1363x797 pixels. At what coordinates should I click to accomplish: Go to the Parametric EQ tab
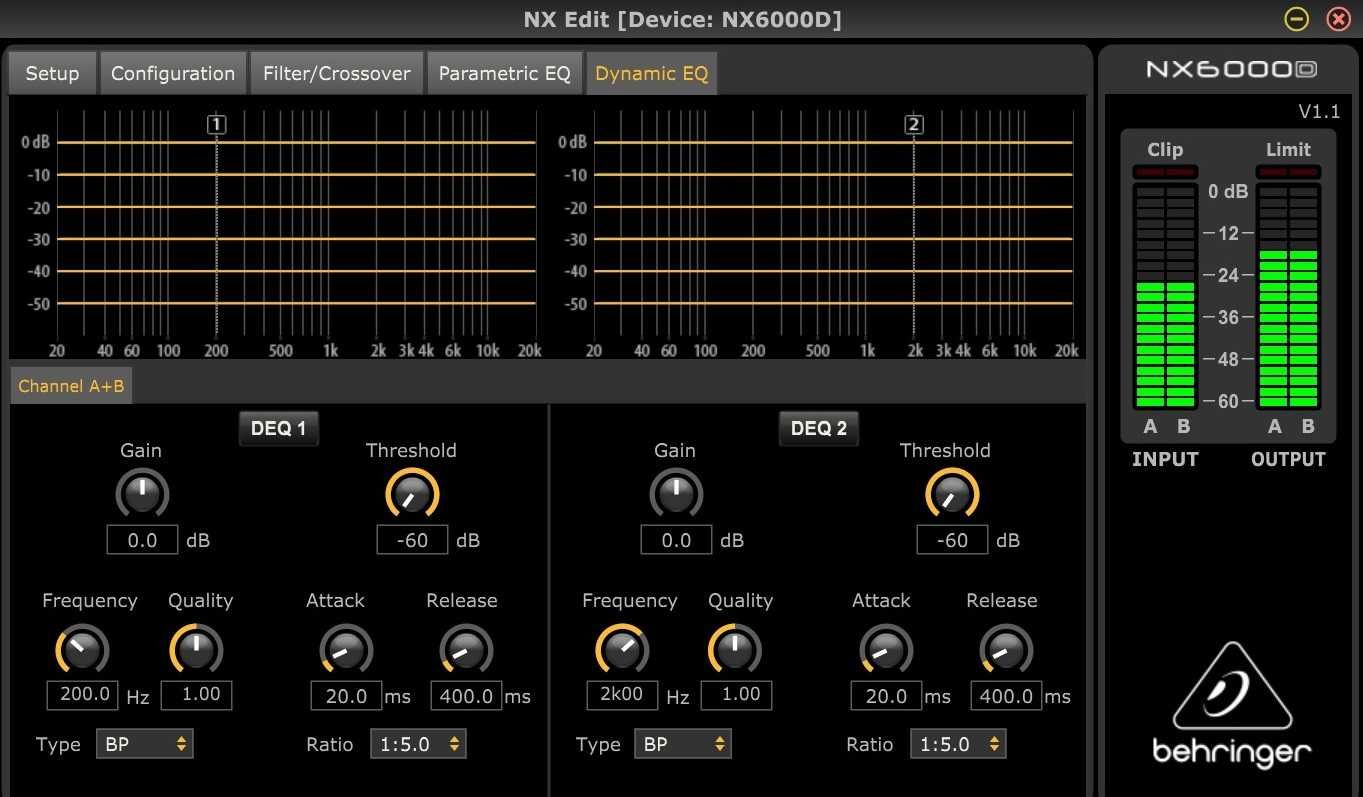click(505, 73)
